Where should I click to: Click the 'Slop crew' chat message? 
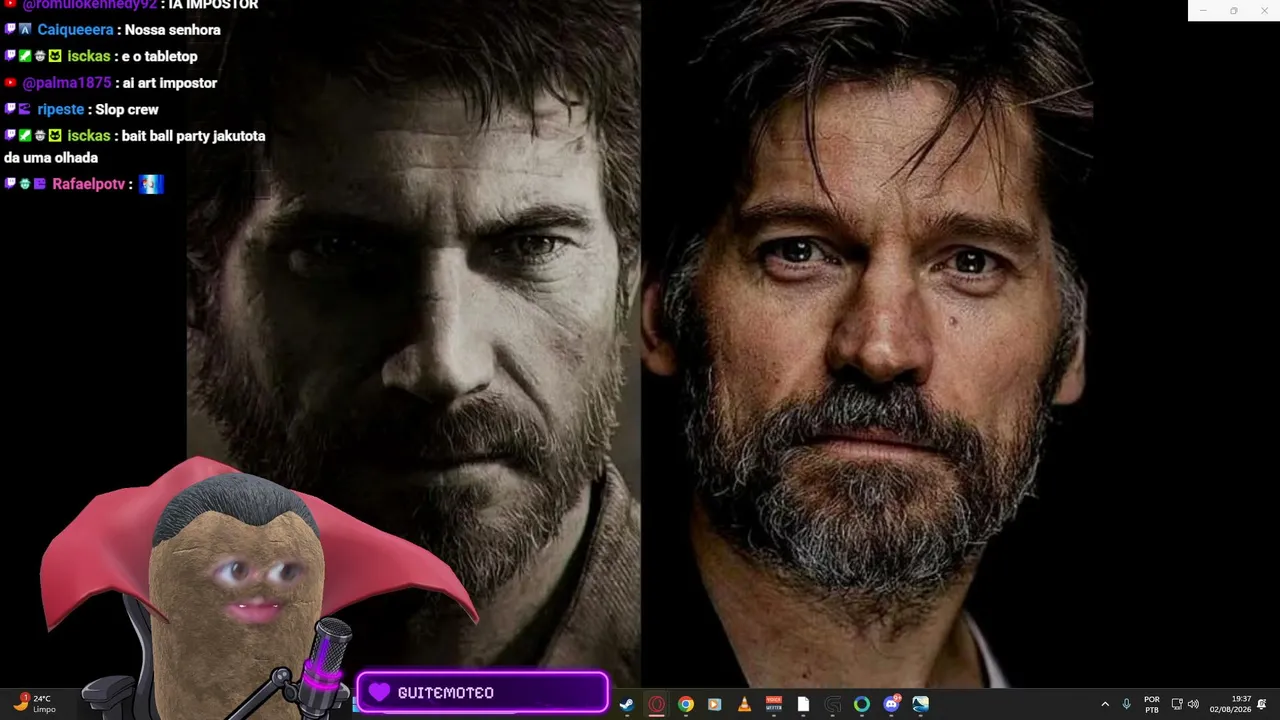(x=127, y=109)
